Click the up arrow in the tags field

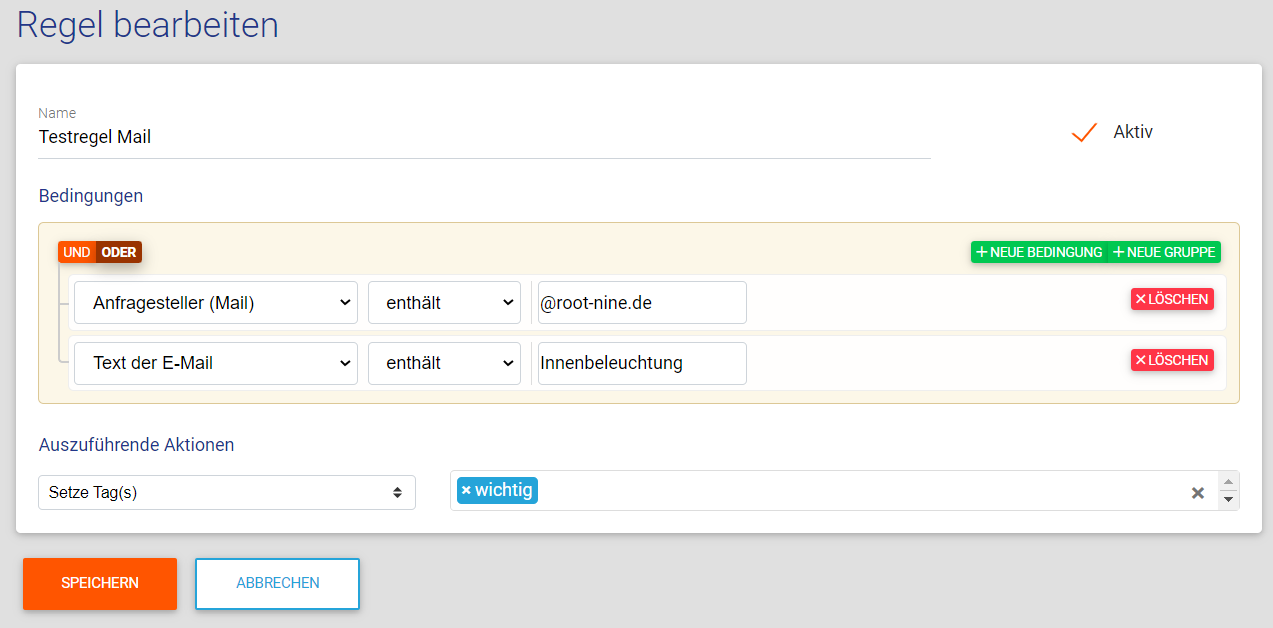pyautogui.click(x=1229, y=482)
